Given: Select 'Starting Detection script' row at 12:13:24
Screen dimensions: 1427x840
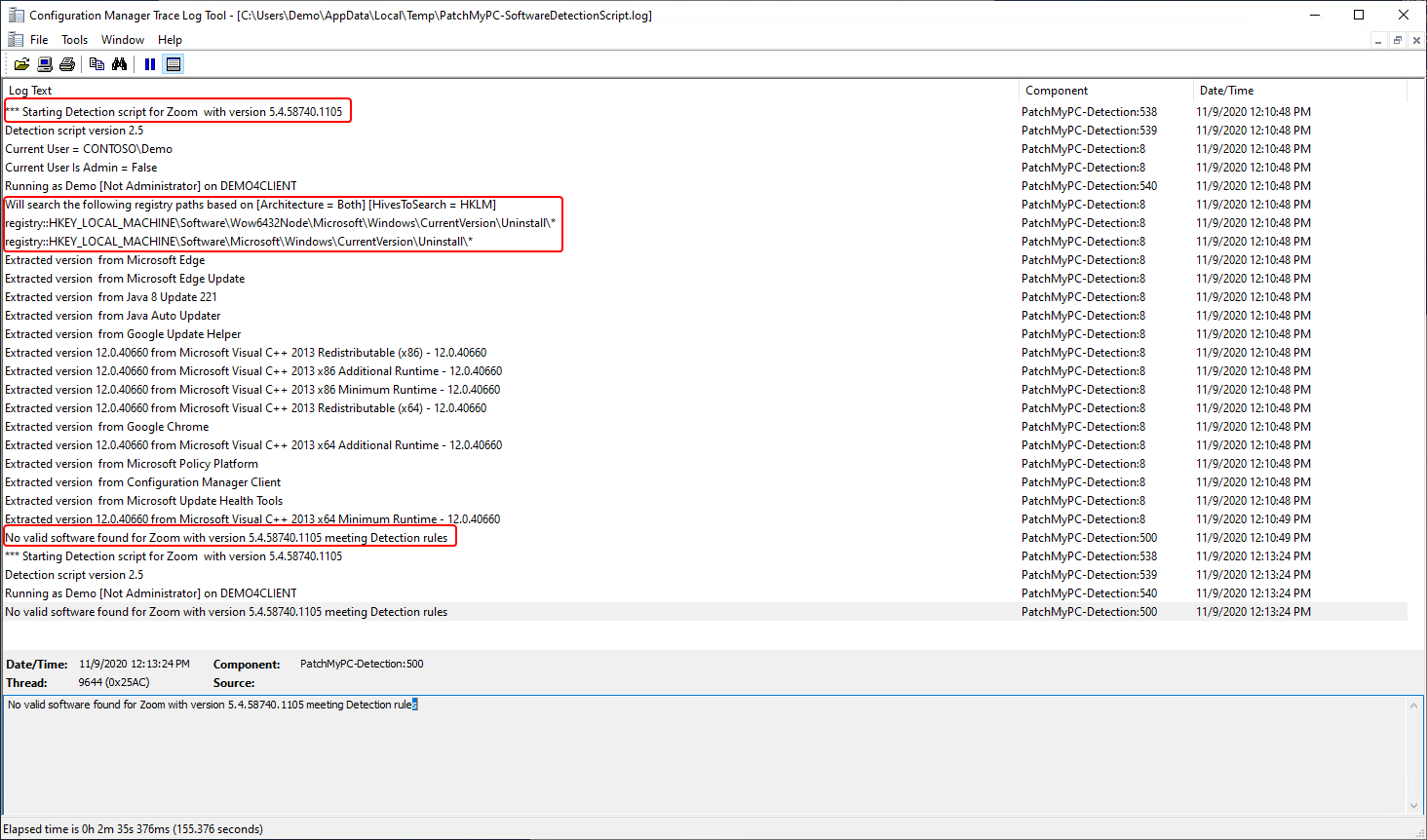Looking at the screenshot, I should 705,556.
